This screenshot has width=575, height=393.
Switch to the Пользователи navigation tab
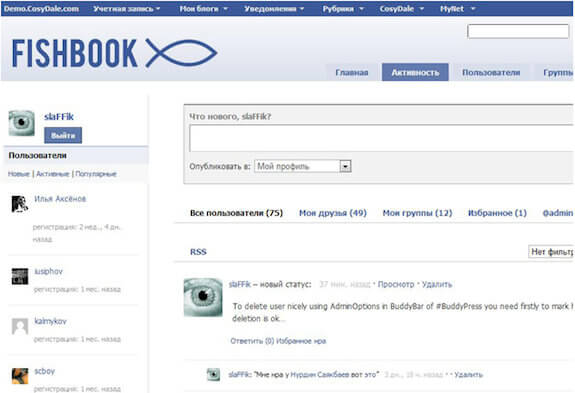click(491, 73)
